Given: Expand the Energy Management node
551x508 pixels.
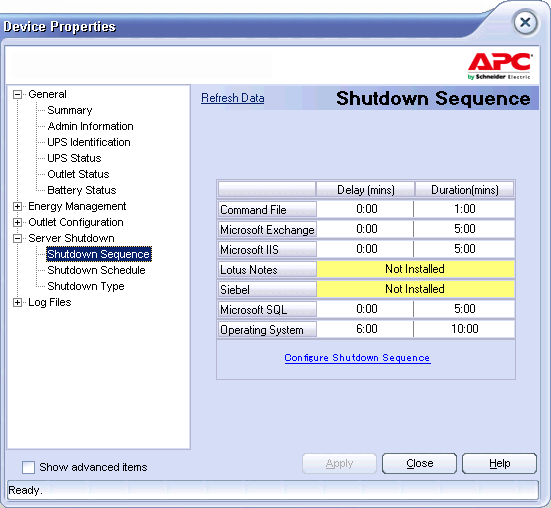Looking at the screenshot, I should tap(17, 207).
